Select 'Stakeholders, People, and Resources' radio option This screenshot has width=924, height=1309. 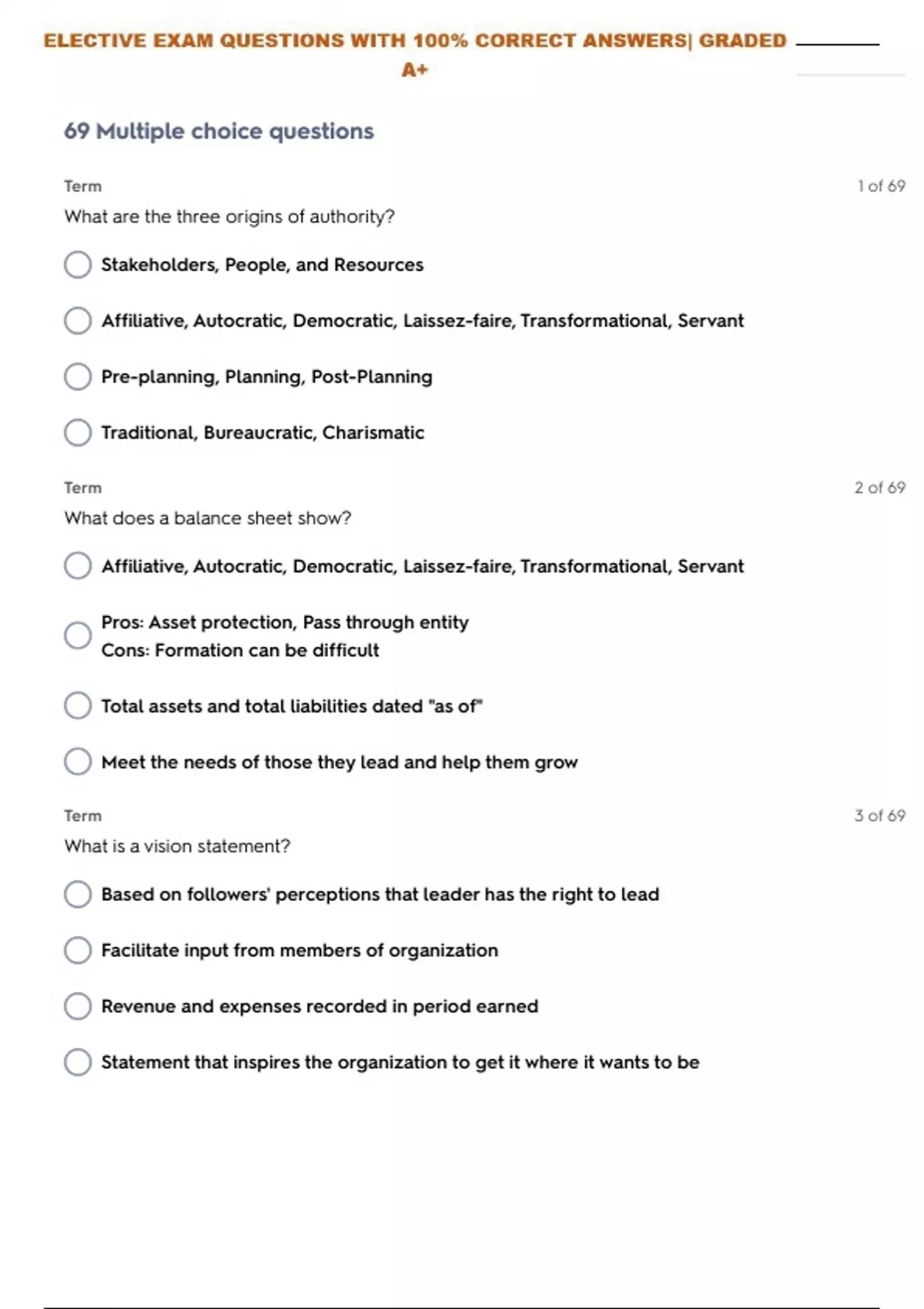tap(78, 265)
